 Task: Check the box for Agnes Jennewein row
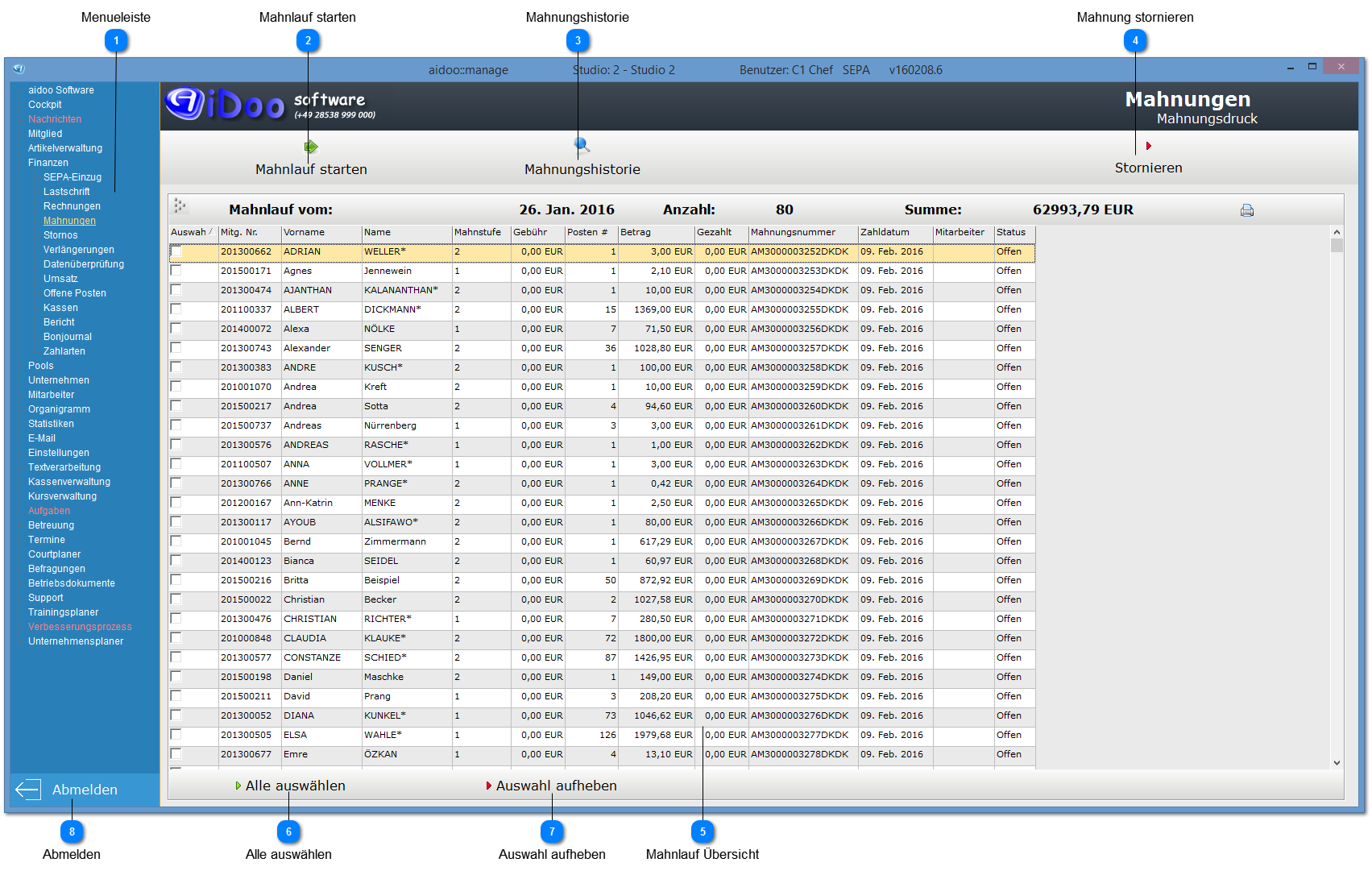pyautogui.click(x=176, y=271)
